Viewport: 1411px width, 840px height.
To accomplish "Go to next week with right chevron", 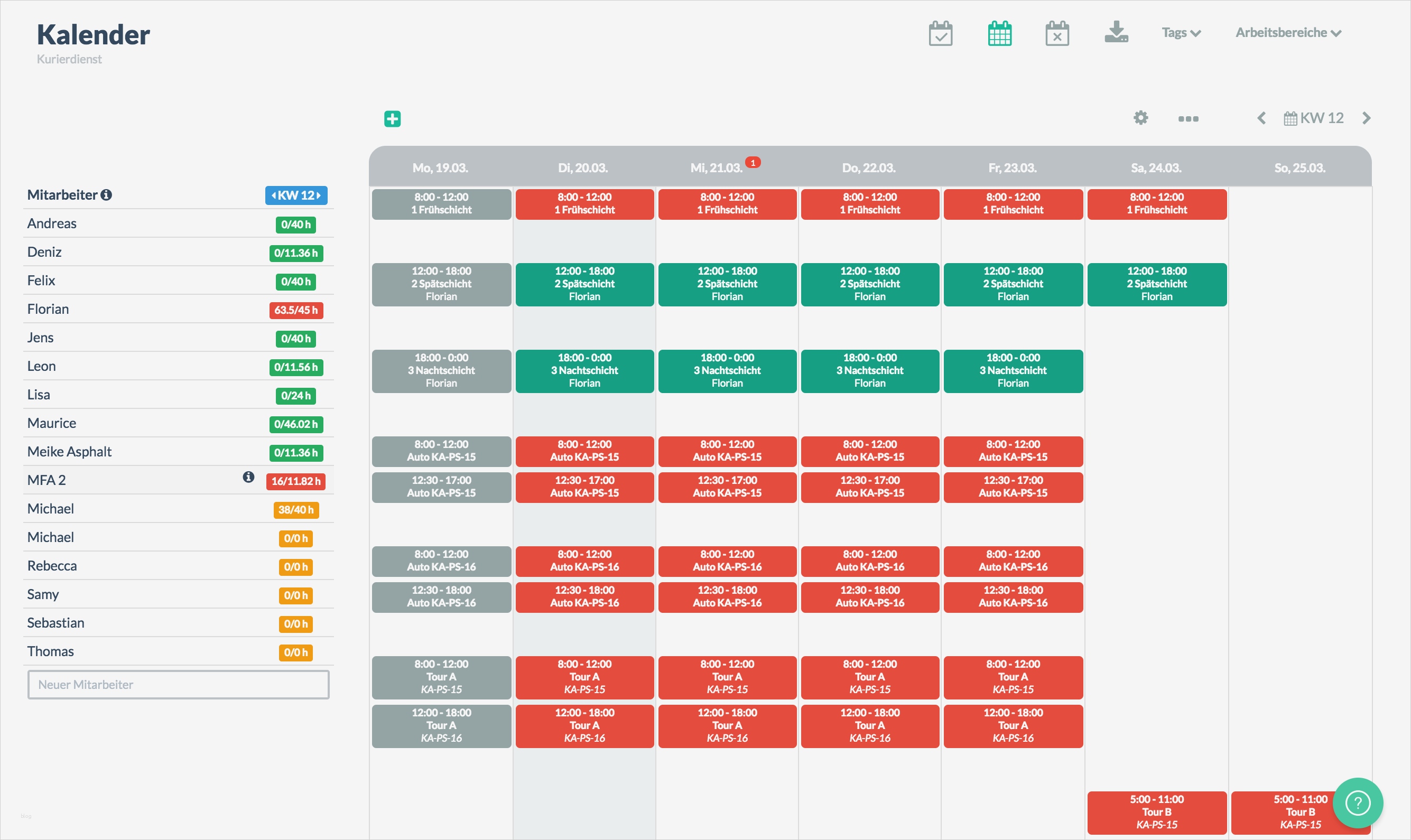I will pyautogui.click(x=1366, y=118).
